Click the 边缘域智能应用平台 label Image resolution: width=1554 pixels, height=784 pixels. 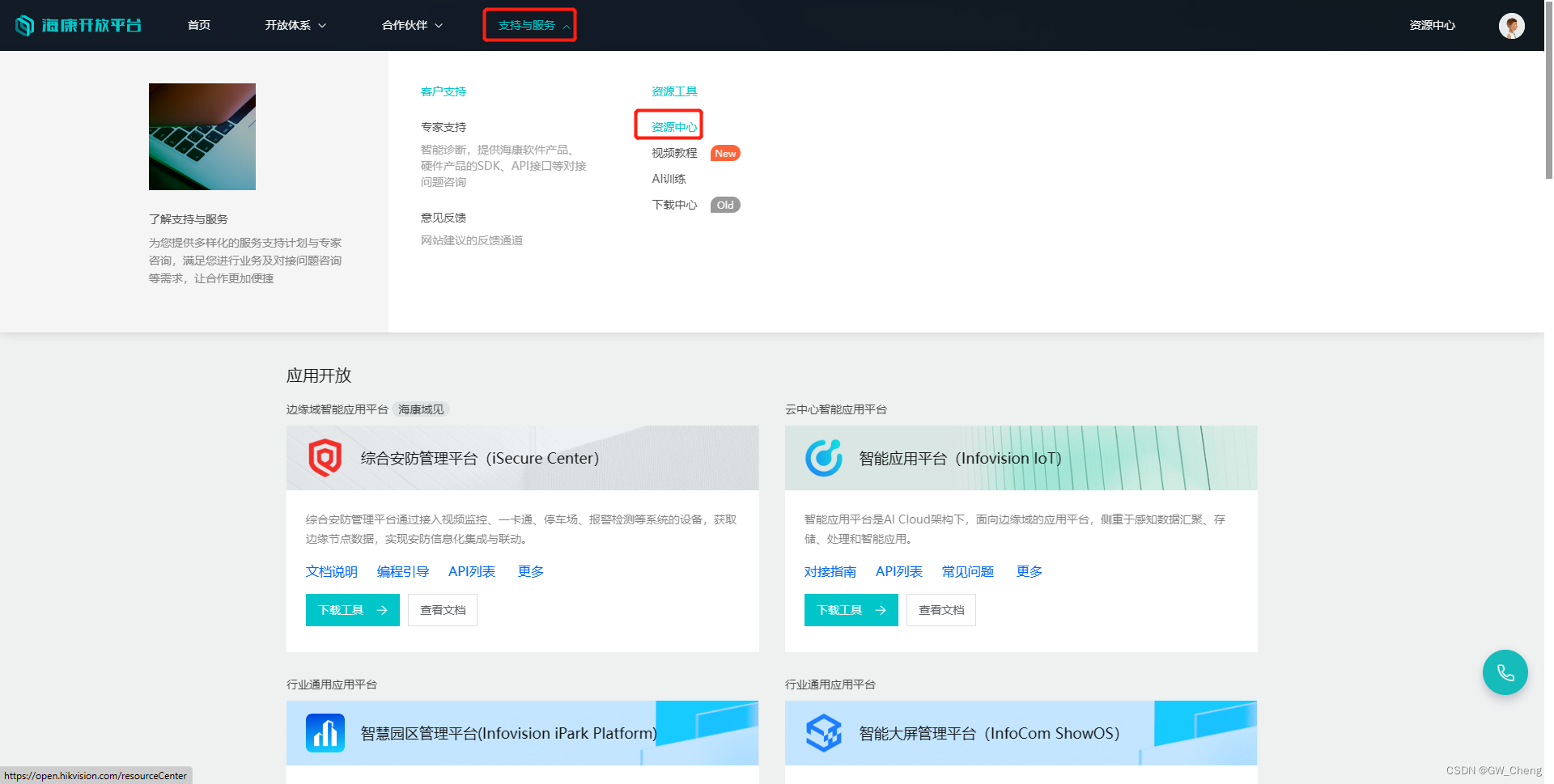coord(338,409)
